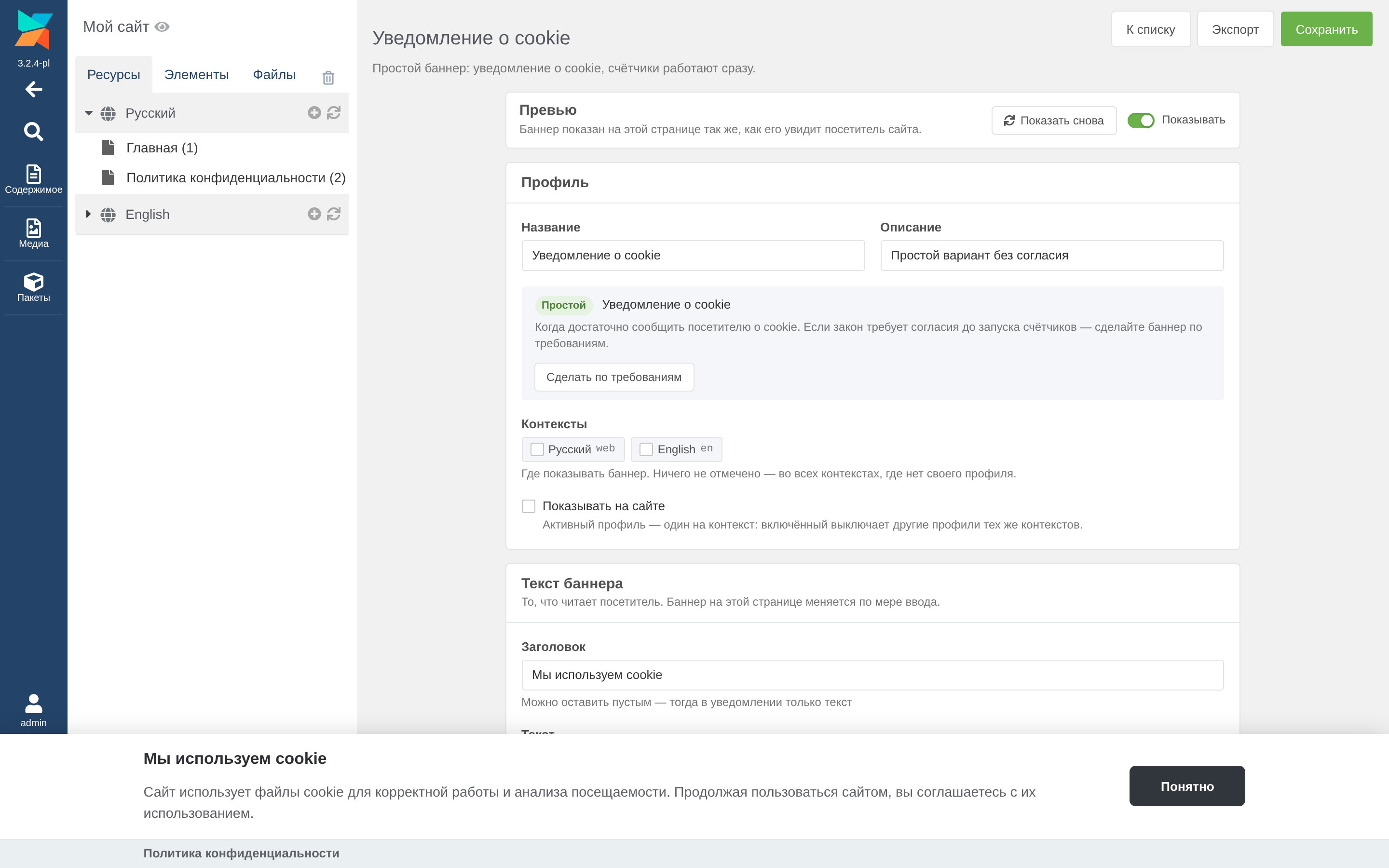Focus the Название input field
Image resolution: width=1389 pixels, height=868 pixels.
coord(693,256)
